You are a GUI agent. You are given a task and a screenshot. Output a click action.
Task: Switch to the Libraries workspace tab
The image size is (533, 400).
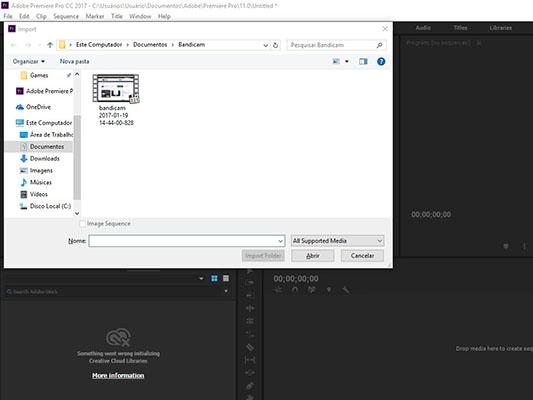[x=501, y=28]
